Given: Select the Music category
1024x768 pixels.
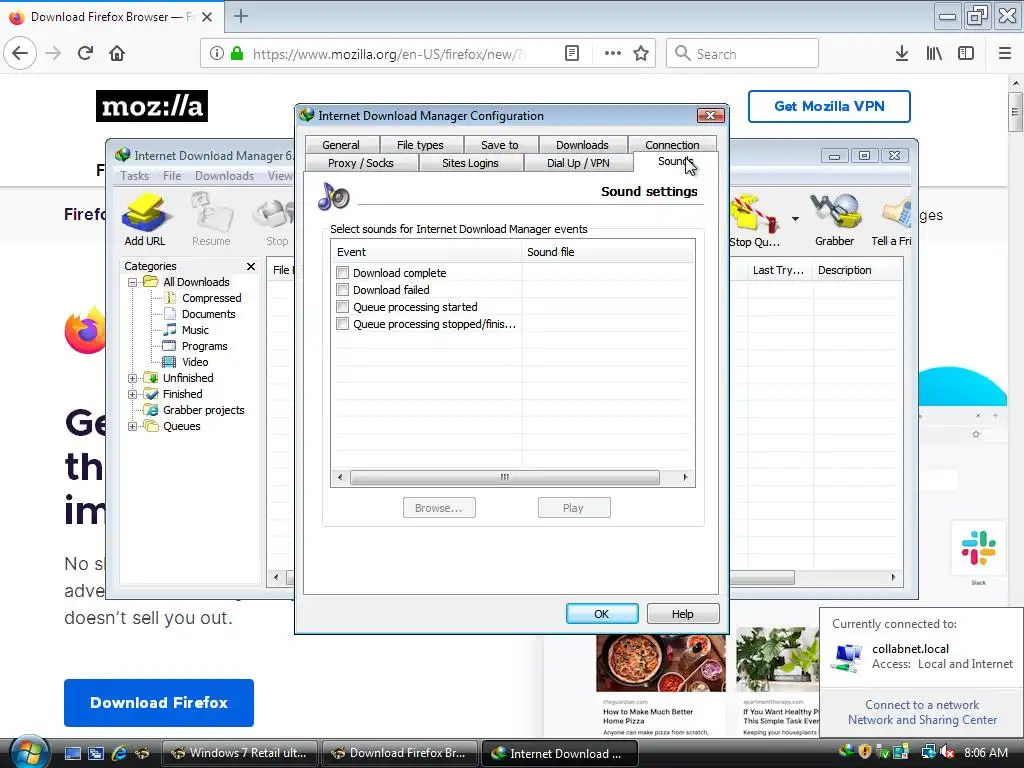Looking at the screenshot, I should [x=195, y=330].
